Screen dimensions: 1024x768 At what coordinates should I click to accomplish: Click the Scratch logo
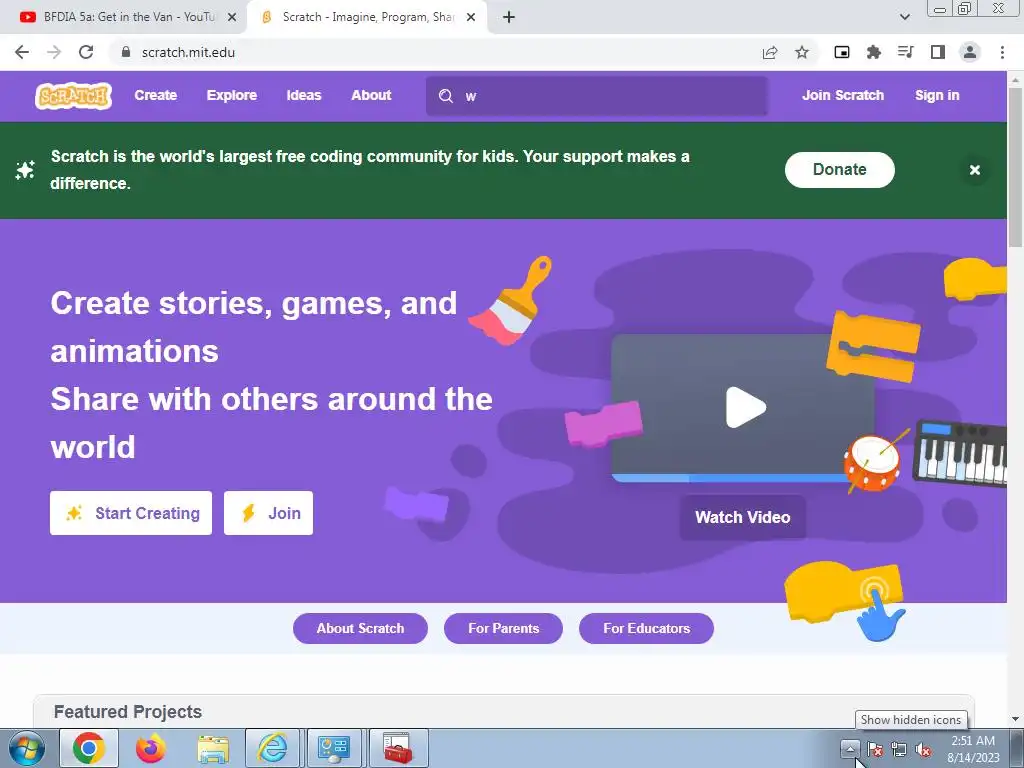pos(73,96)
